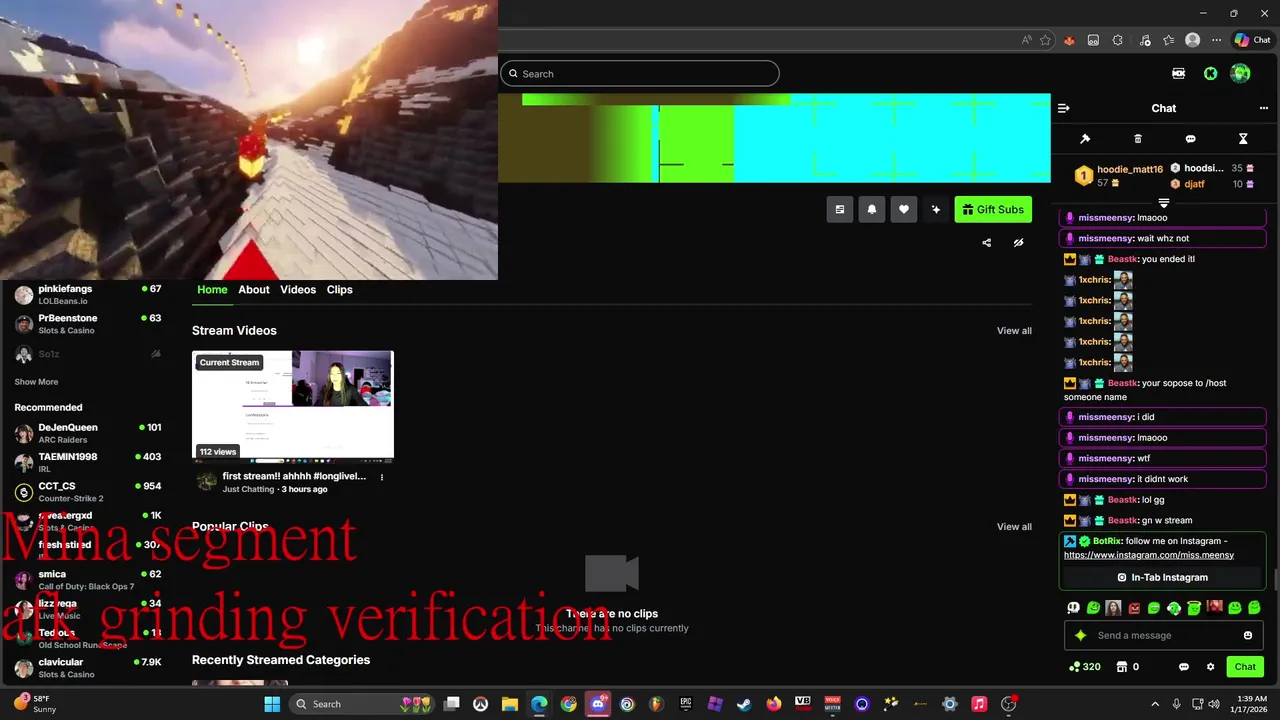Screen dimensions: 1280x720
Task: Send message with green Chat button
Action: 1245,667
